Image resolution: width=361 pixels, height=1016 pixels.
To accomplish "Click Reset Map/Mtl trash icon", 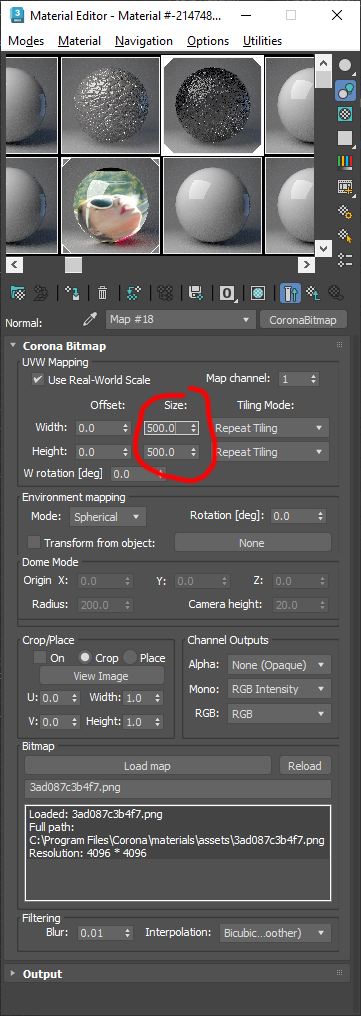I will pyautogui.click(x=102, y=294).
